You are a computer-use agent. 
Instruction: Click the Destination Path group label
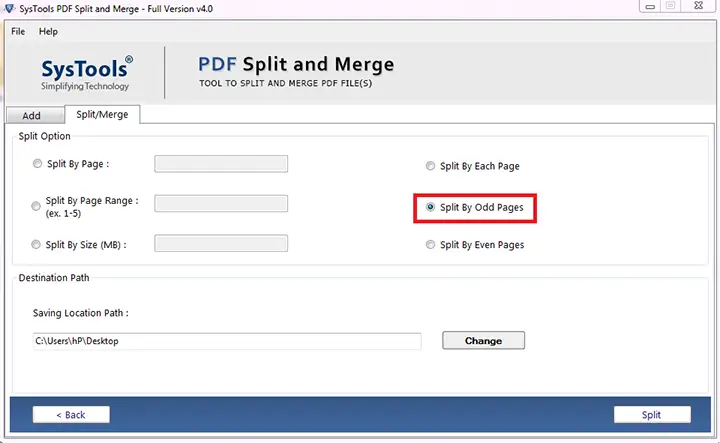54,278
